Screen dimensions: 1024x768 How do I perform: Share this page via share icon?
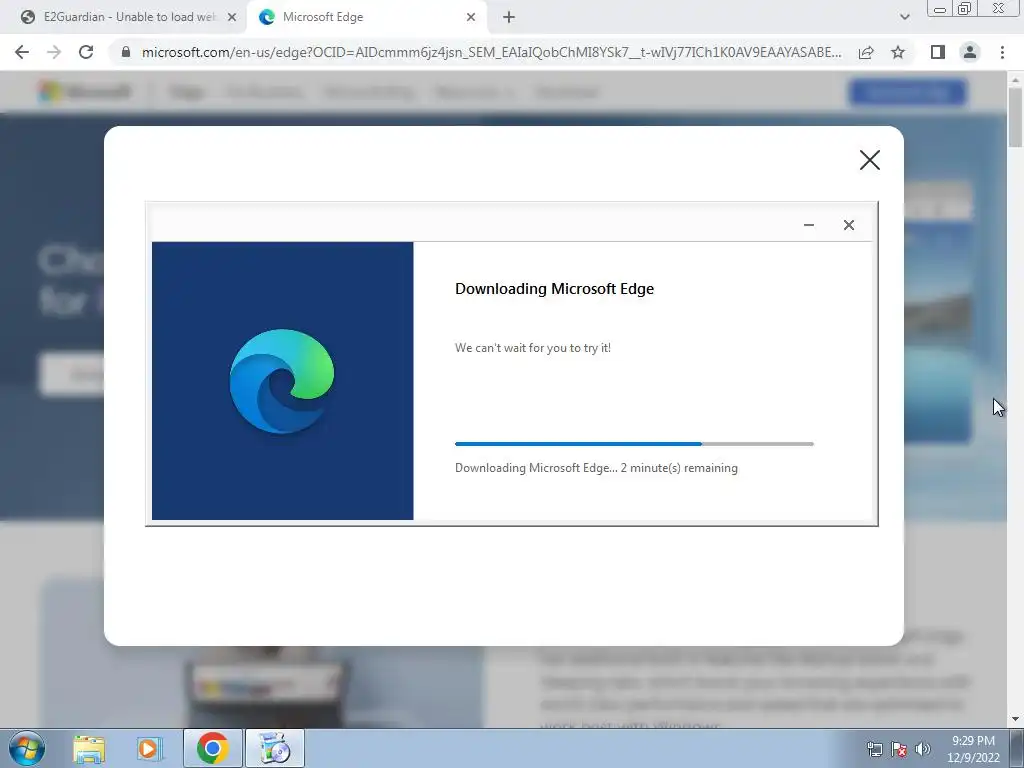866,52
